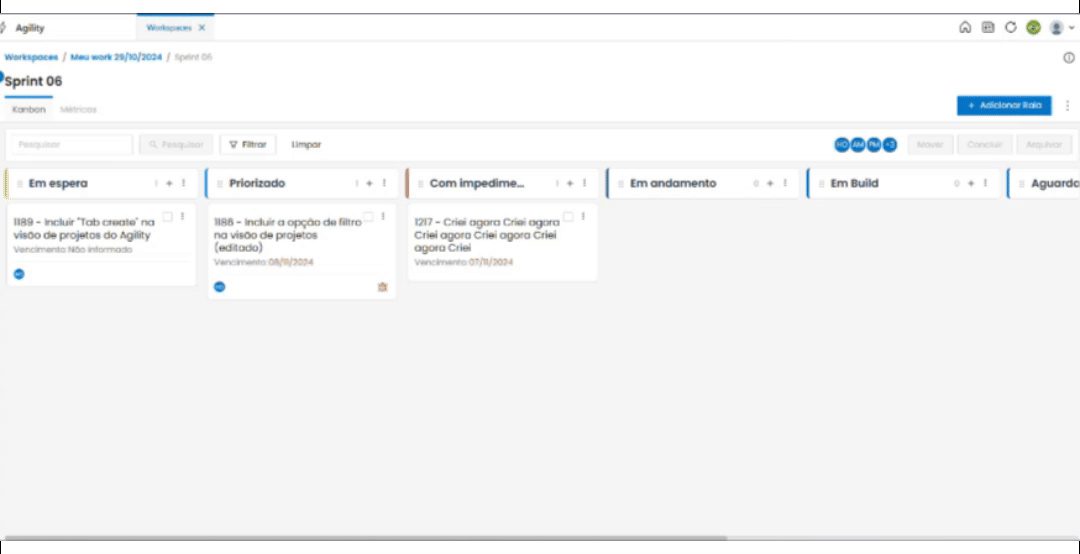1080x554 pixels.
Task: Open card 1189 Incluir Tab create title
Action: coord(85,229)
